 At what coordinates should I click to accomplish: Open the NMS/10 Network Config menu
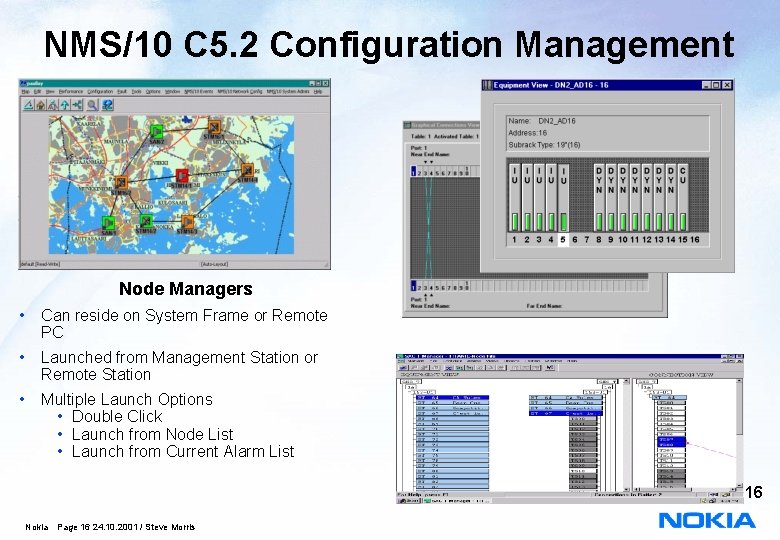(240, 91)
